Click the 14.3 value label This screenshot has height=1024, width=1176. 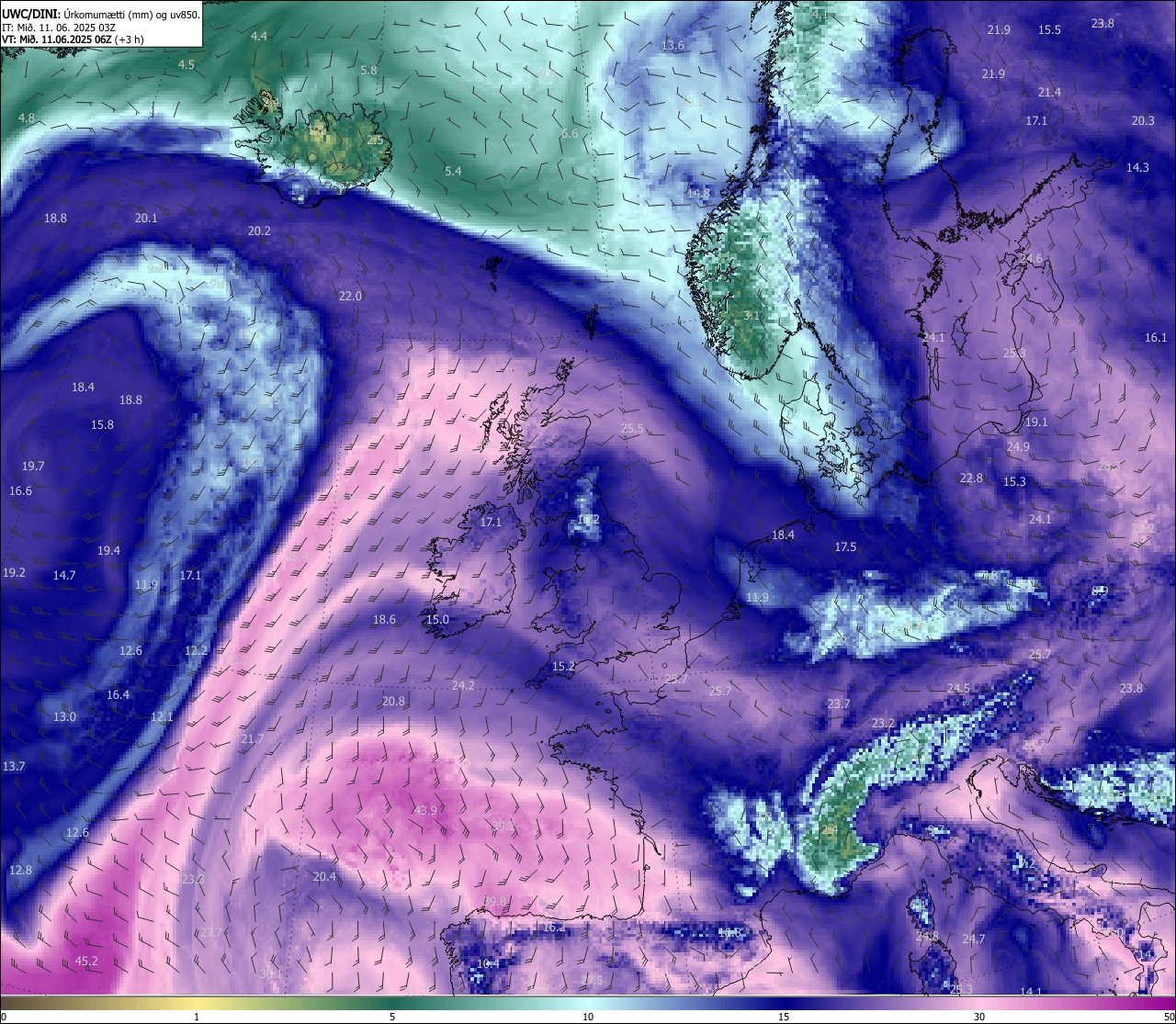tap(1137, 167)
